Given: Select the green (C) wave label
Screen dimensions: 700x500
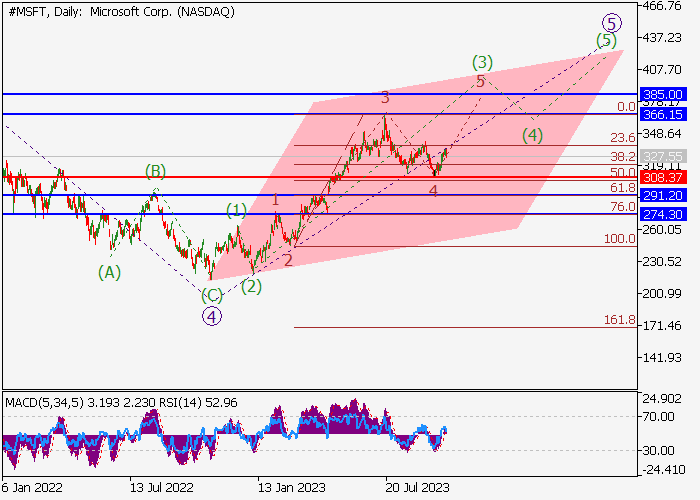Looking at the screenshot, I should (x=211, y=295).
